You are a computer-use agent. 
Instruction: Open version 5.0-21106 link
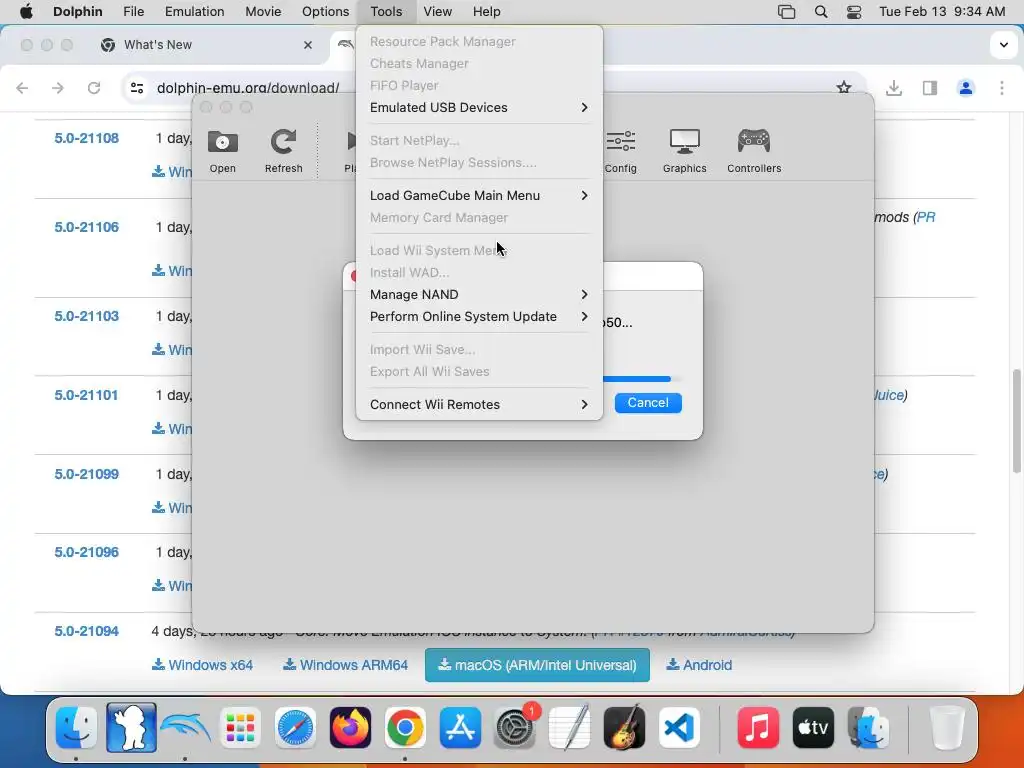point(86,227)
